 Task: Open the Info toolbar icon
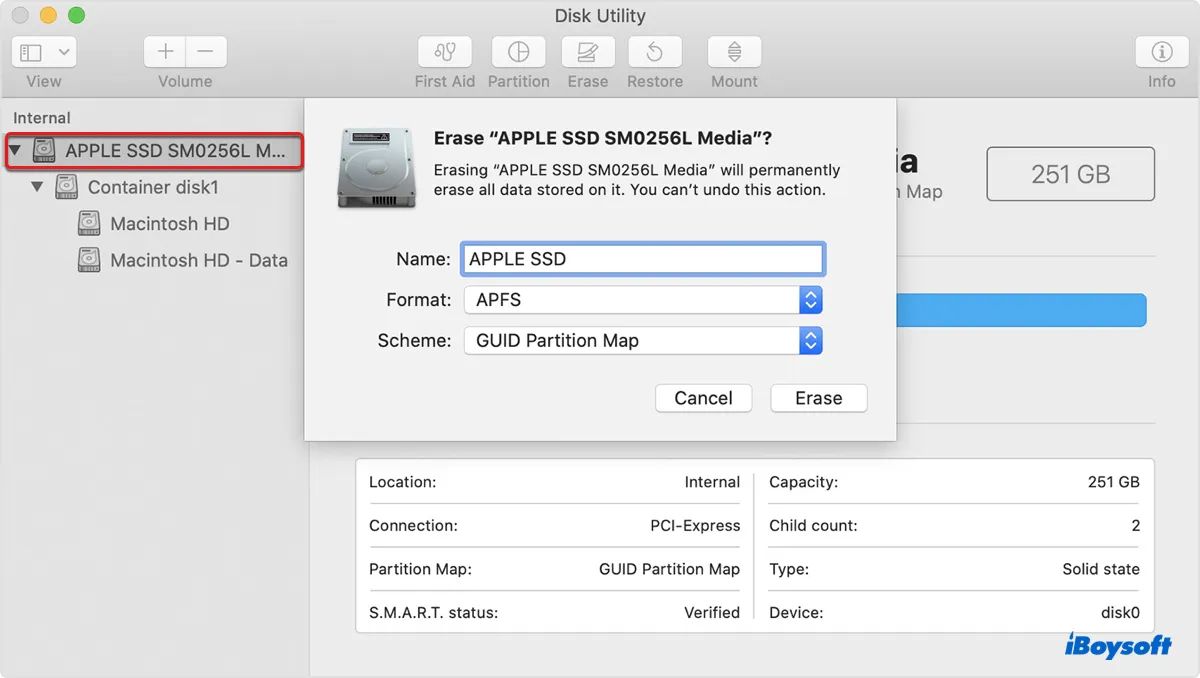1161,52
